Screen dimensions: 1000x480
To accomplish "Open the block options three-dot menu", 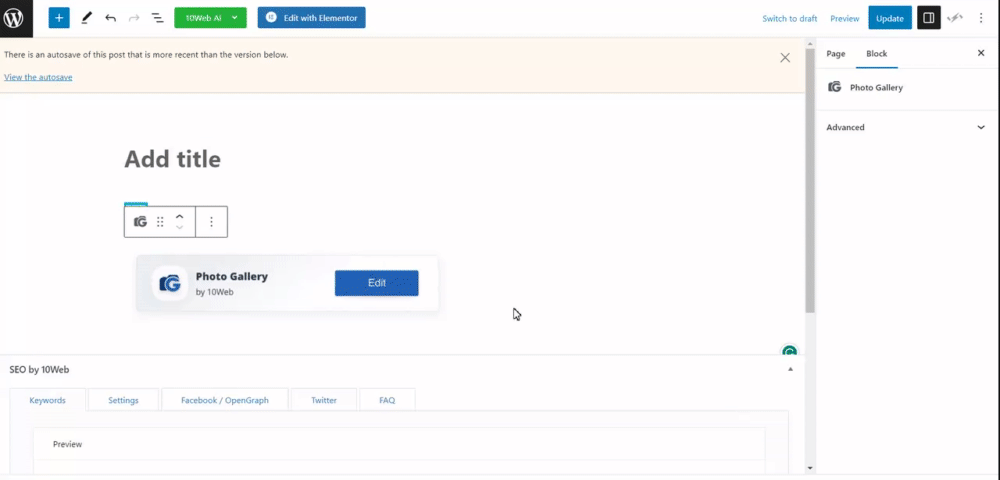I will click(212, 222).
